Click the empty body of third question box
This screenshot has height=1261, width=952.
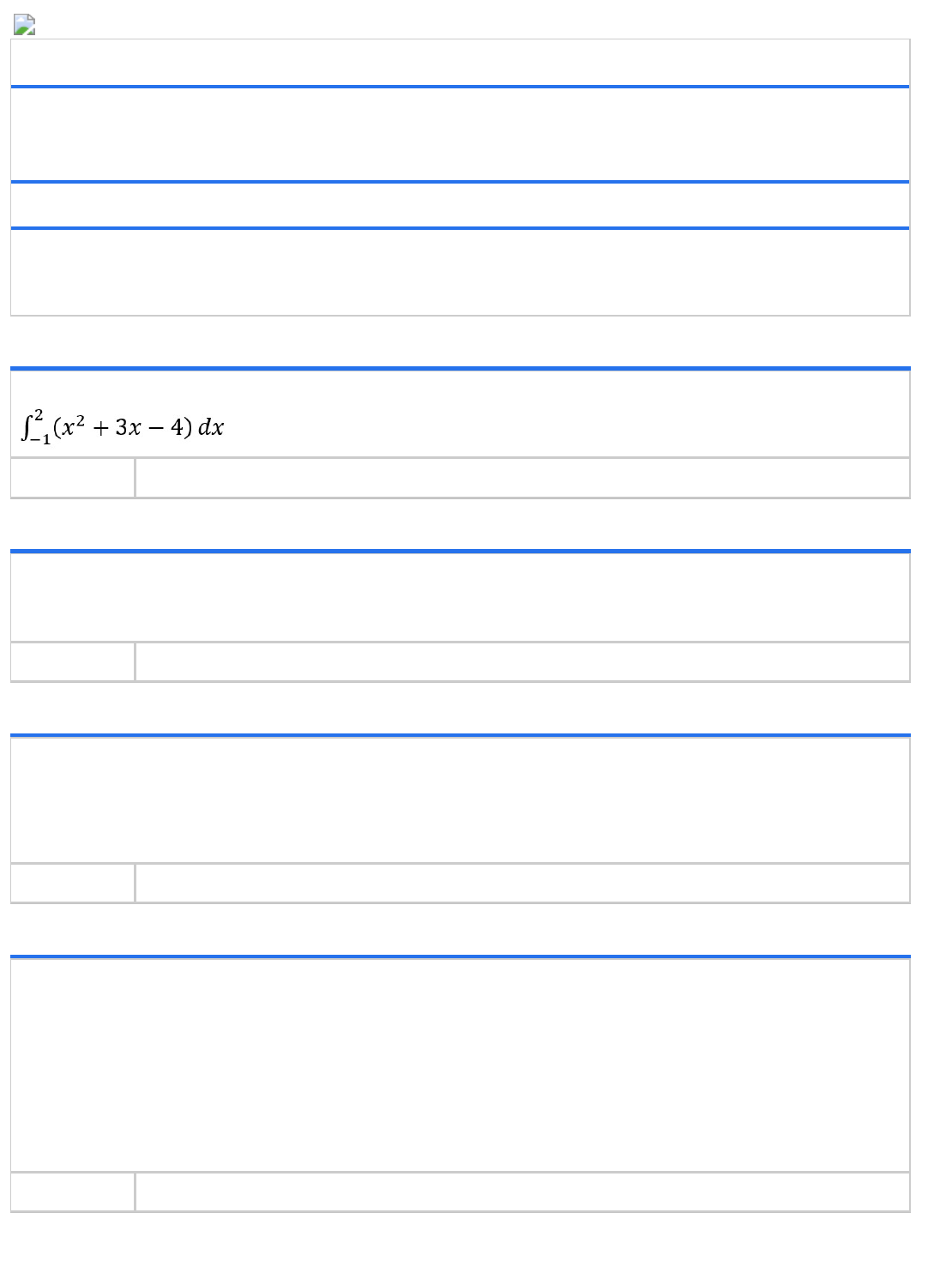(460, 799)
